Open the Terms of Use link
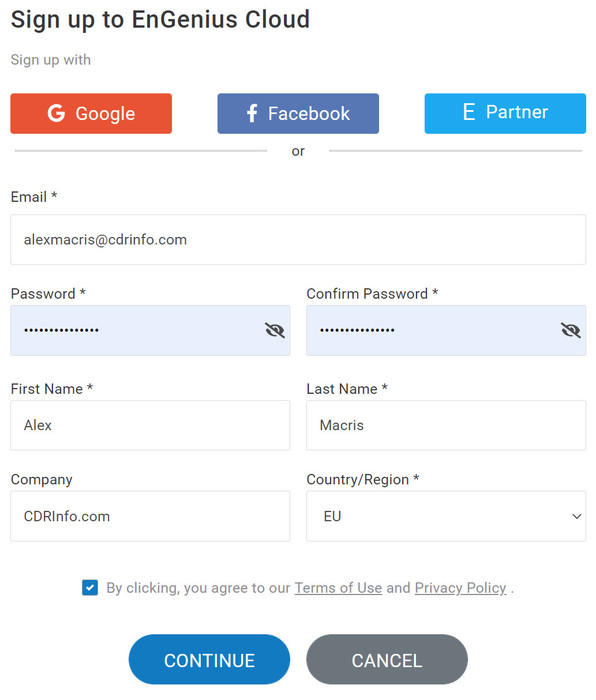 (x=338, y=588)
